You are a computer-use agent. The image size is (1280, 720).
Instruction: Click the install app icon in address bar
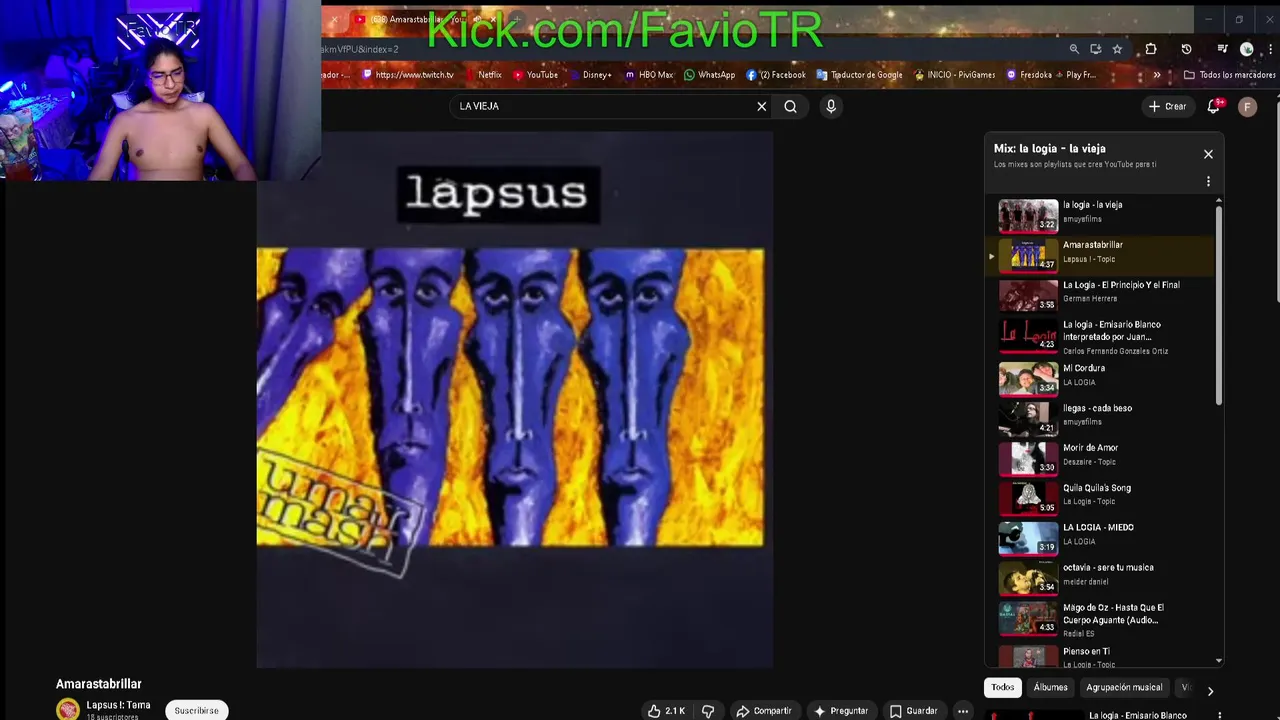1096,49
